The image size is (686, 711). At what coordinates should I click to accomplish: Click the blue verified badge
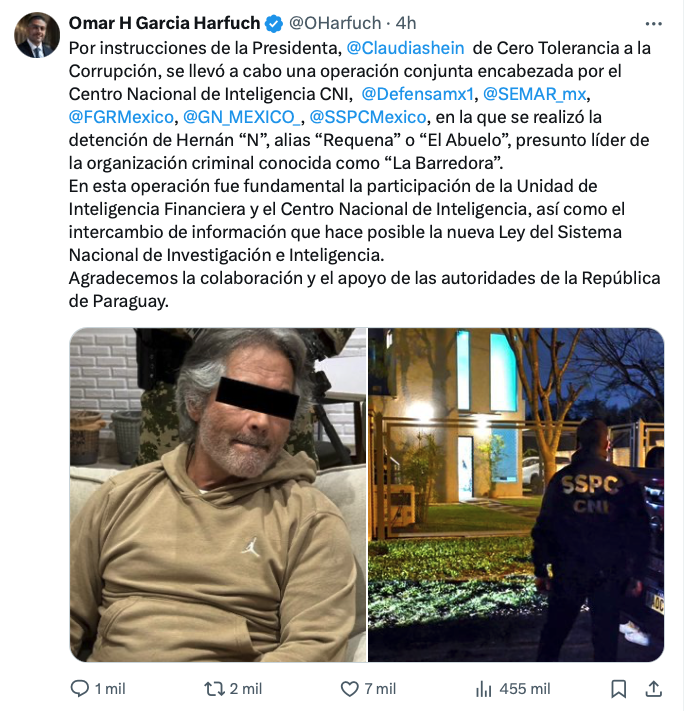[274, 23]
